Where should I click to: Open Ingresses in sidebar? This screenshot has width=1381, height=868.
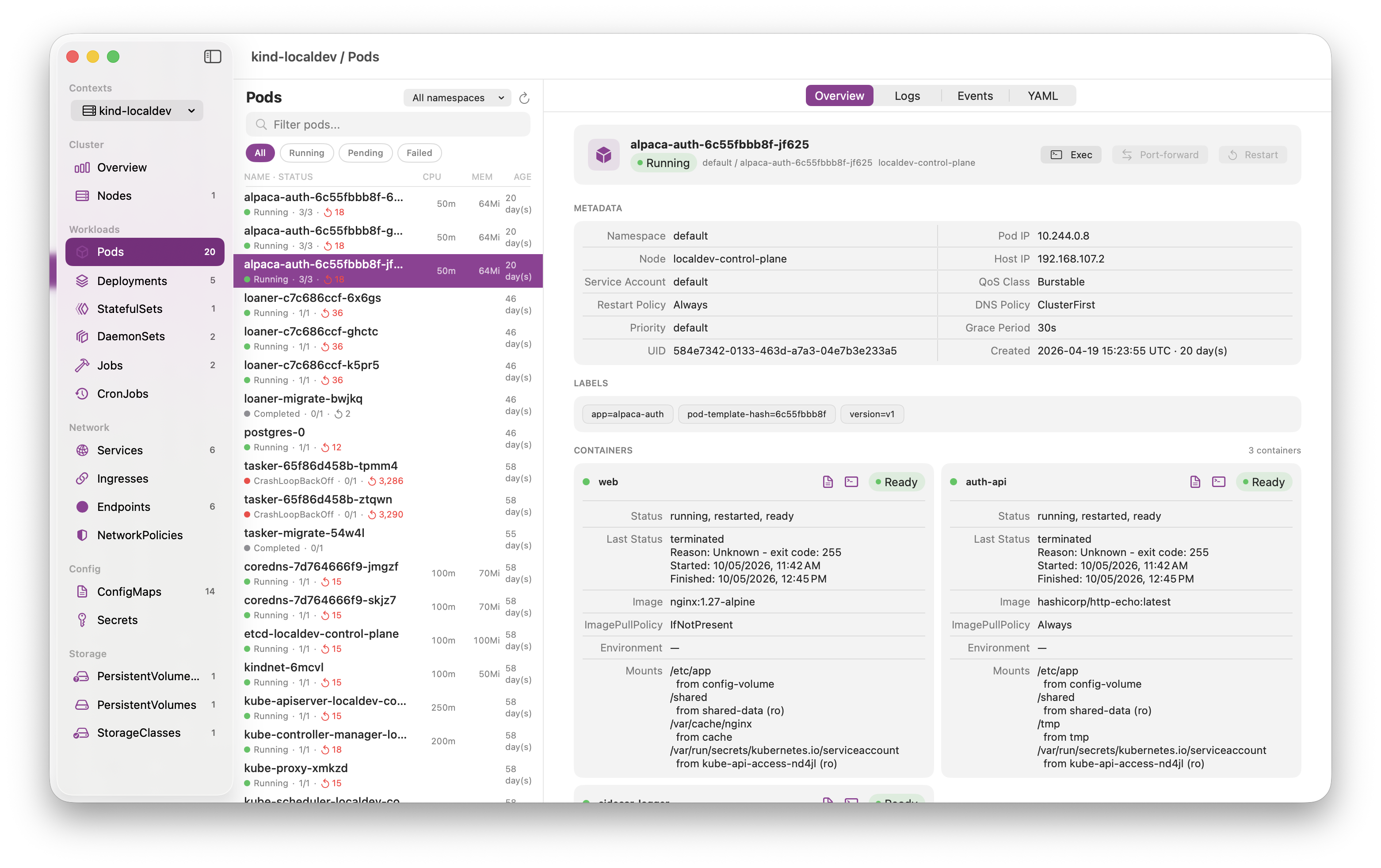[x=145, y=478]
